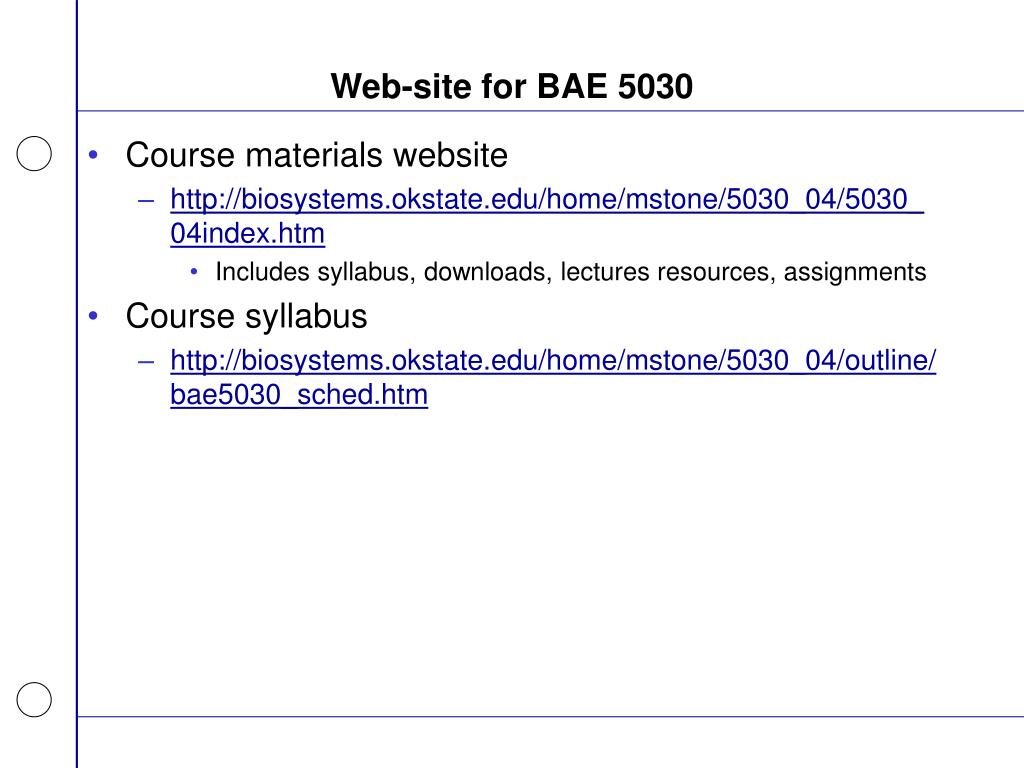This screenshot has width=1024, height=768.
Task: Select the "Includes syllabus, downloads" sub-bullet text
Action: tap(381, 272)
